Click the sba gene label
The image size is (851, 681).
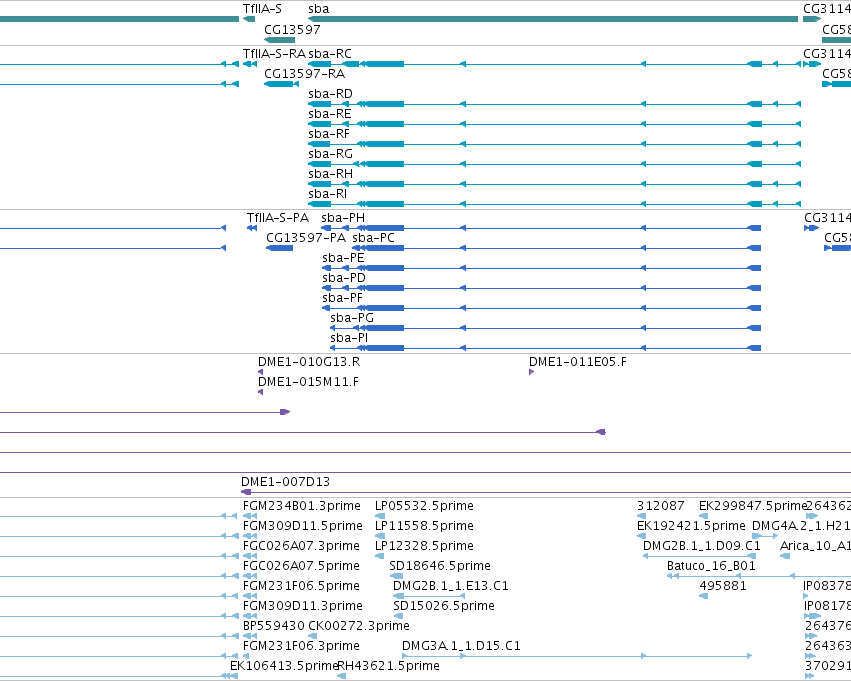(x=319, y=9)
